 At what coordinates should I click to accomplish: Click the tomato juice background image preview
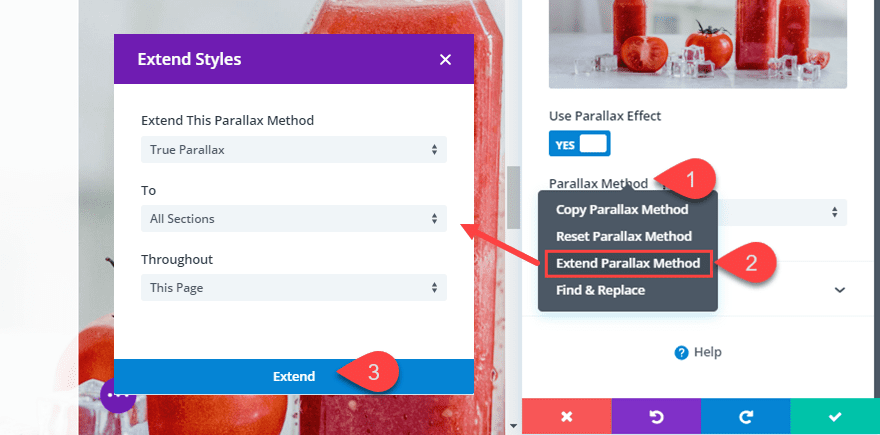[698, 44]
